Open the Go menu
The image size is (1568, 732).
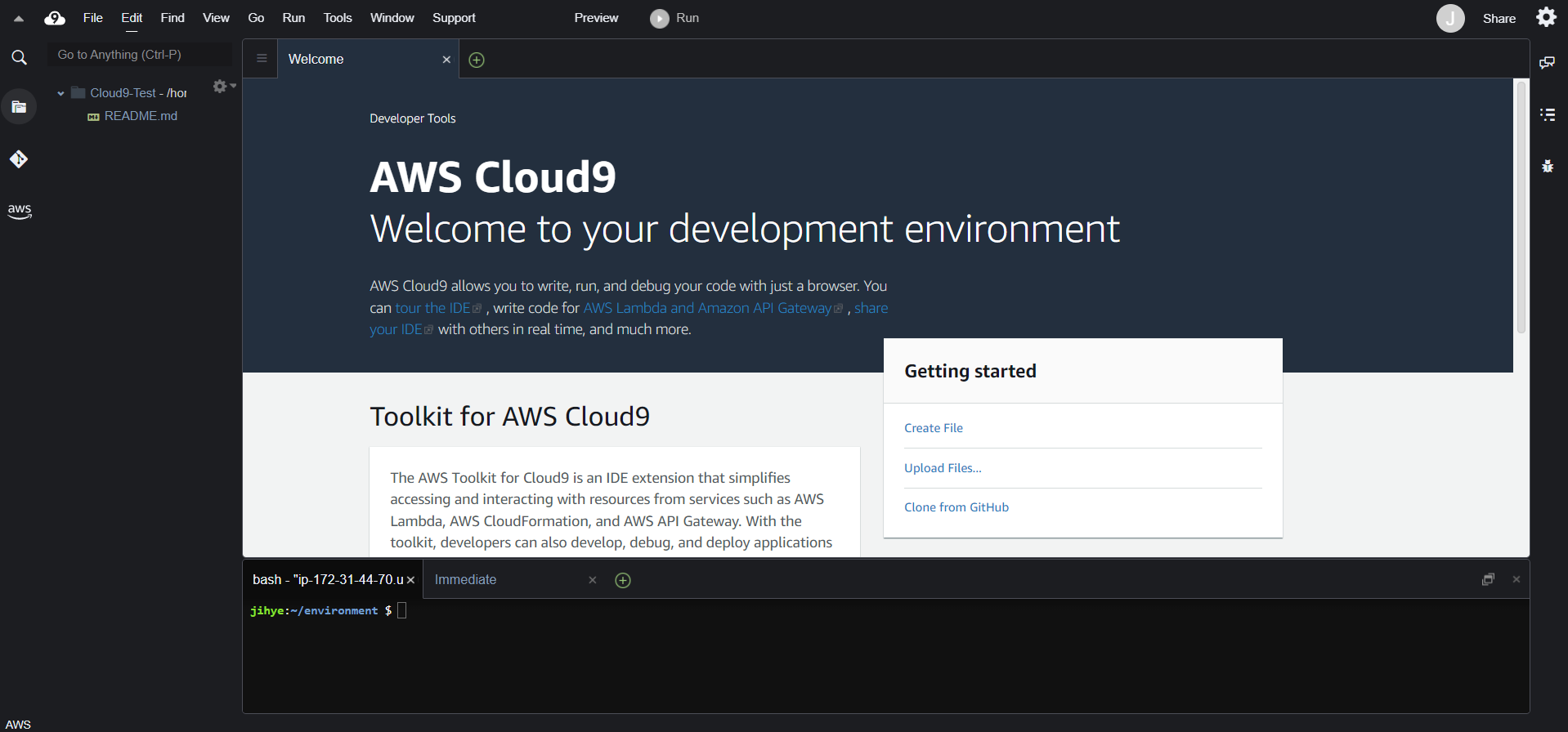pos(256,18)
